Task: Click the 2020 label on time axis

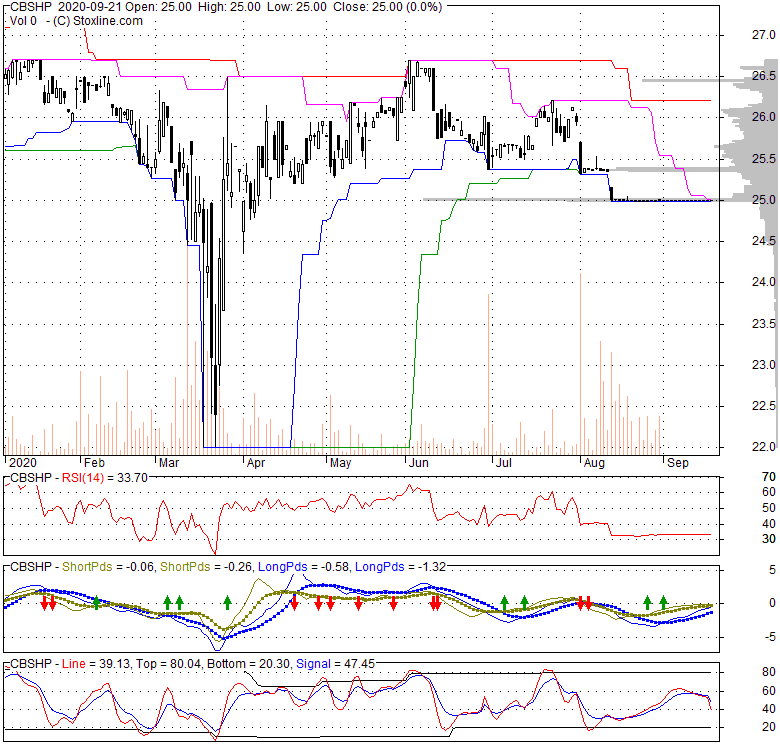Action: (23, 463)
